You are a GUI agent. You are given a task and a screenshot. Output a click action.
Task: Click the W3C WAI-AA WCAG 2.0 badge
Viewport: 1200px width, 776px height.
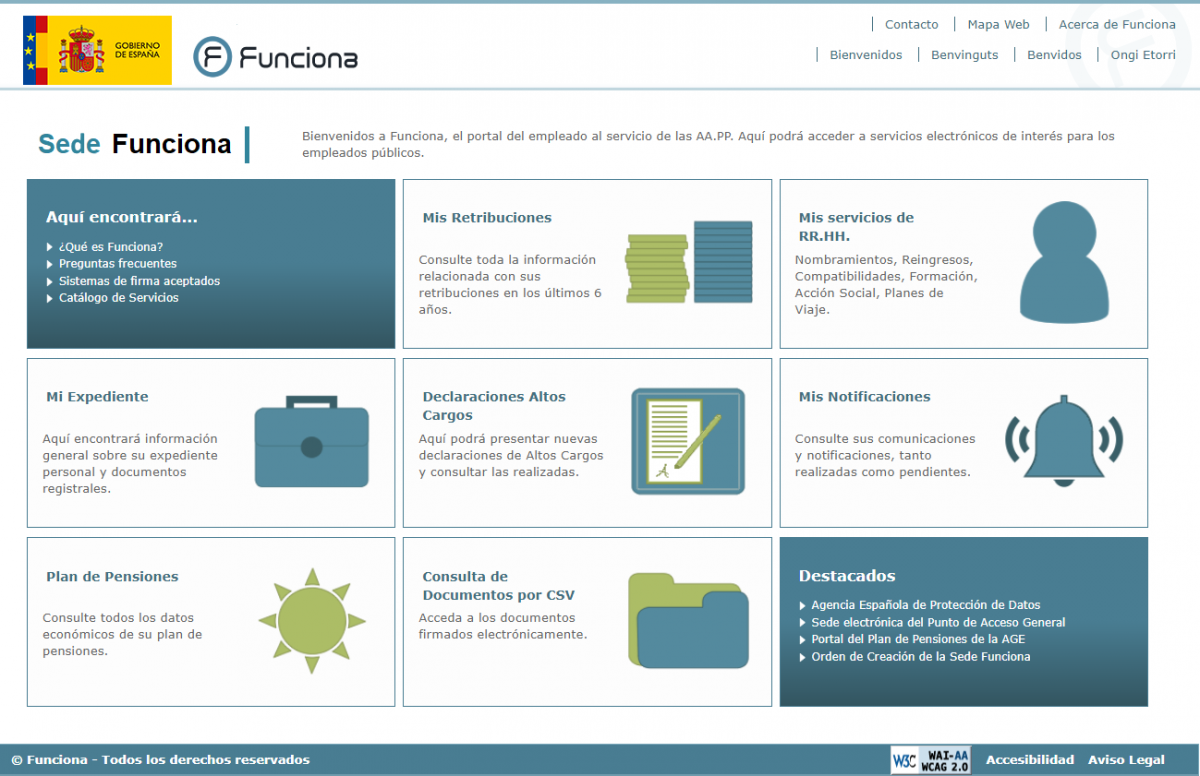tap(931, 760)
